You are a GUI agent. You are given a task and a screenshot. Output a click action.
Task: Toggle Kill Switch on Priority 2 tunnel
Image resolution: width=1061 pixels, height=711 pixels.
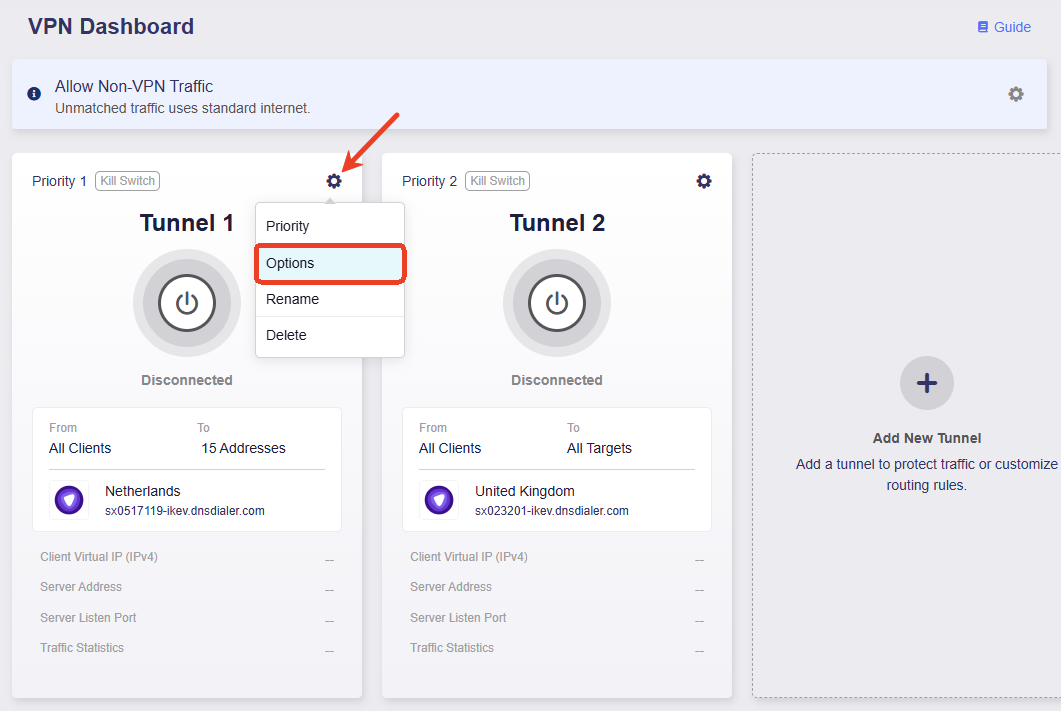[x=497, y=181]
